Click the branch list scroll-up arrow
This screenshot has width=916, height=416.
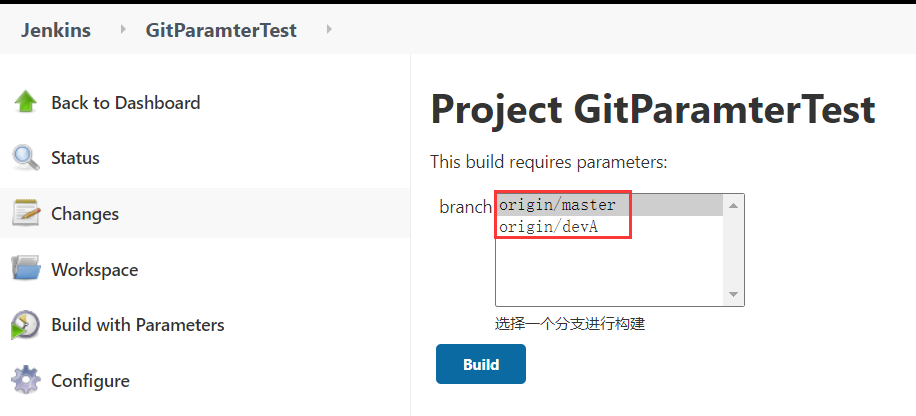(x=734, y=205)
